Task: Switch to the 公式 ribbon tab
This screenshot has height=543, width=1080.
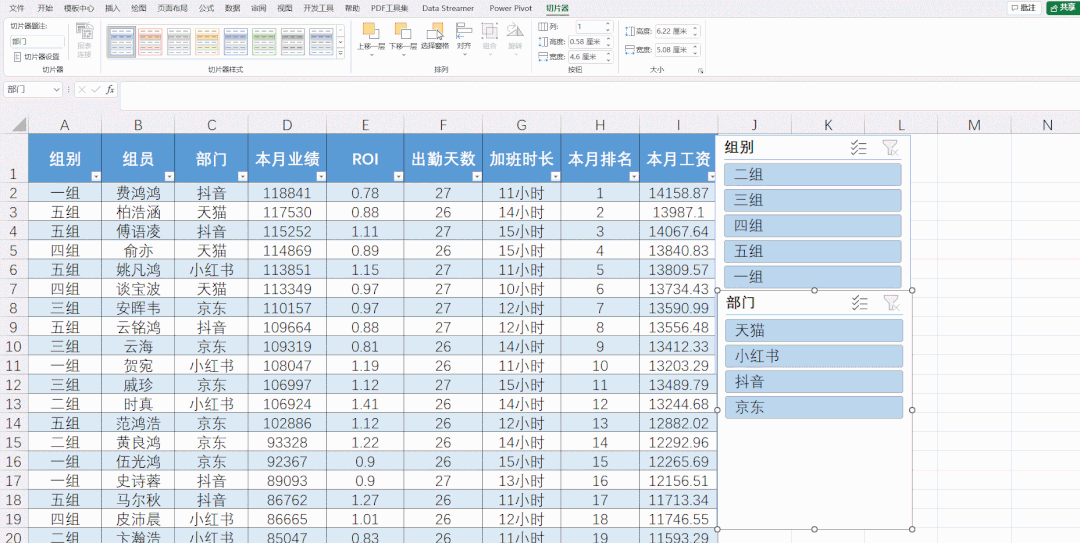Action: [206, 8]
